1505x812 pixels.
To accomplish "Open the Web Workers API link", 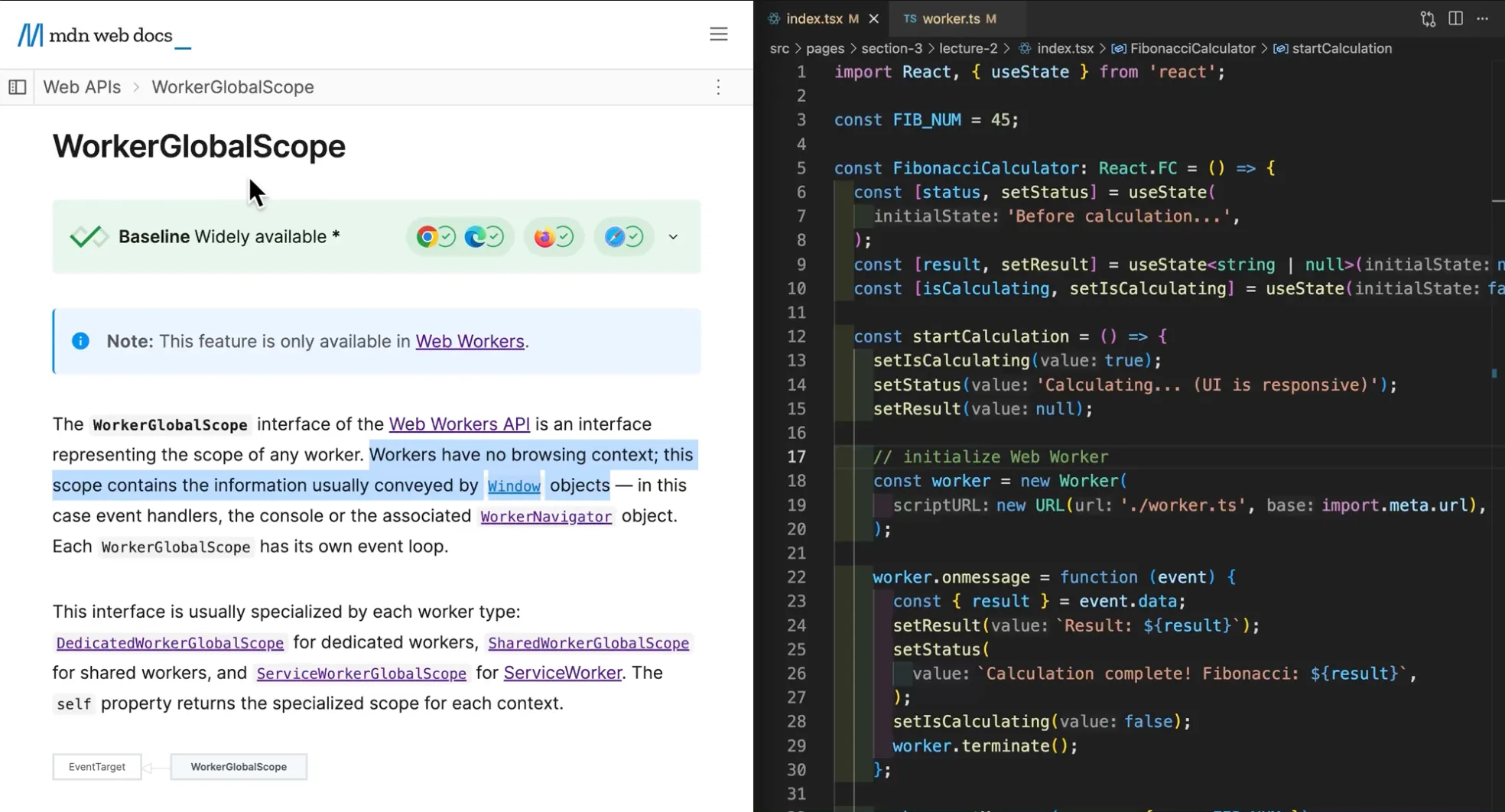I will click(459, 424).
